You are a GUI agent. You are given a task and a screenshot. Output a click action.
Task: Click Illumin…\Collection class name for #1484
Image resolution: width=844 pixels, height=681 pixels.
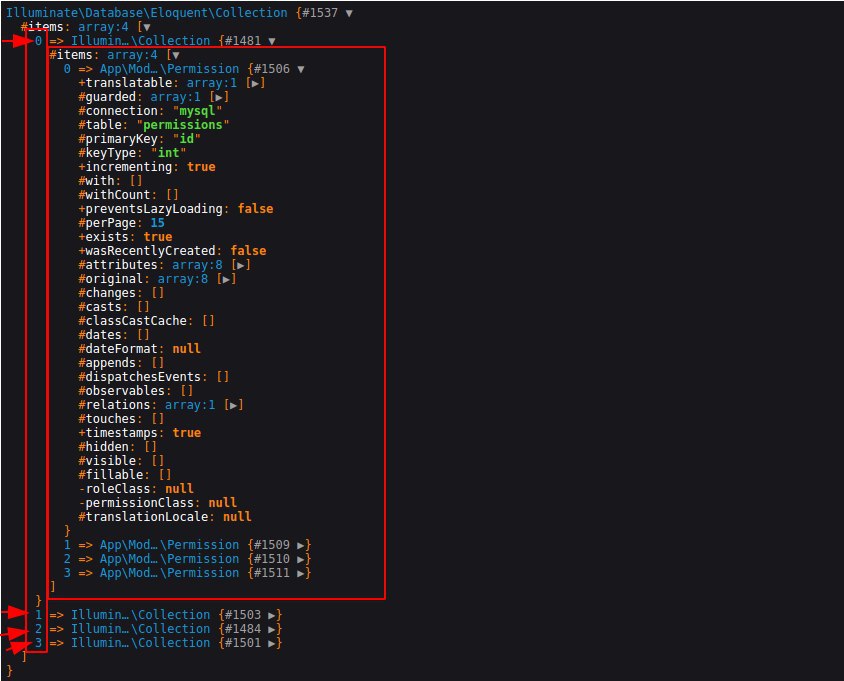pos(140,629)
